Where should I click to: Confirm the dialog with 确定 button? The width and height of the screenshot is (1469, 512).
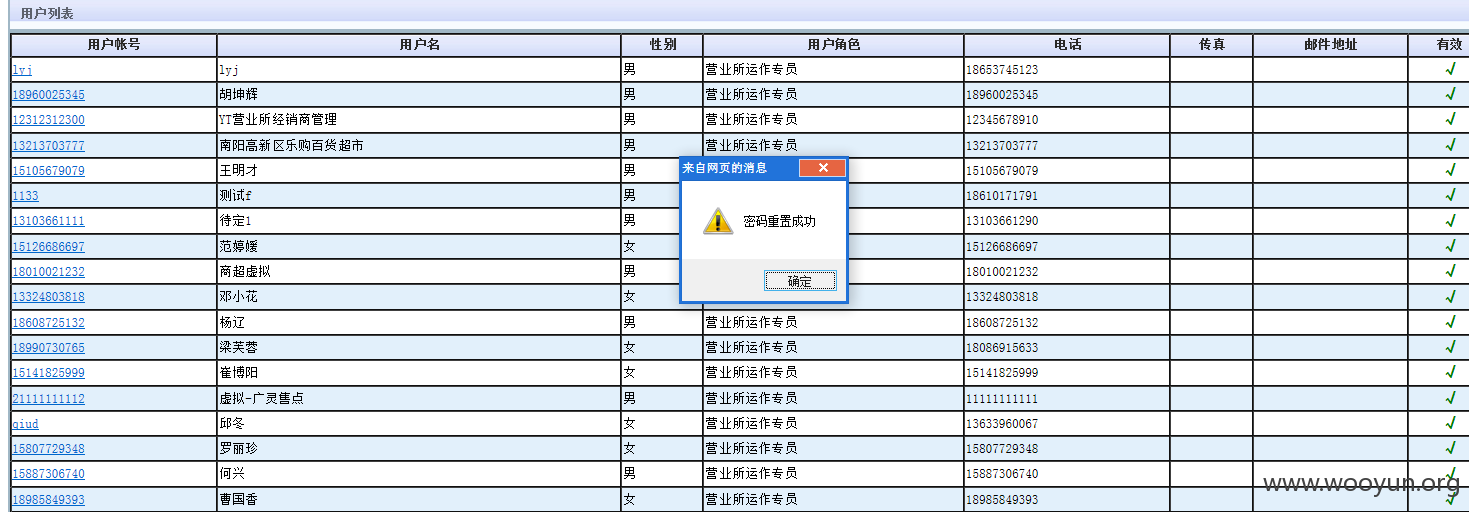[x=800, y=281]
